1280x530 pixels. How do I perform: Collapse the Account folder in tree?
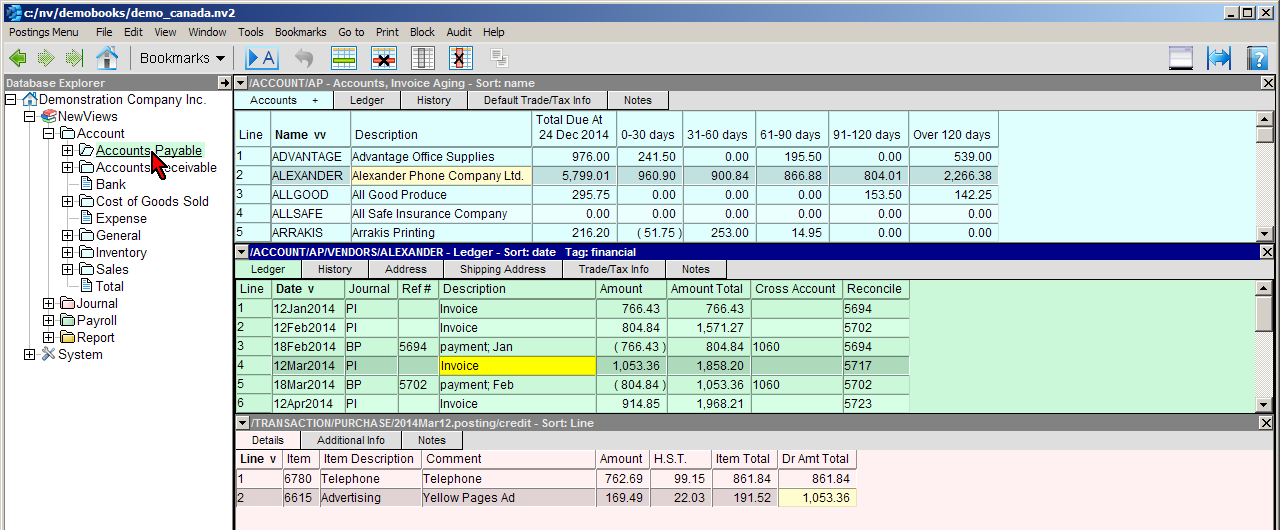(x=49, y=134)
